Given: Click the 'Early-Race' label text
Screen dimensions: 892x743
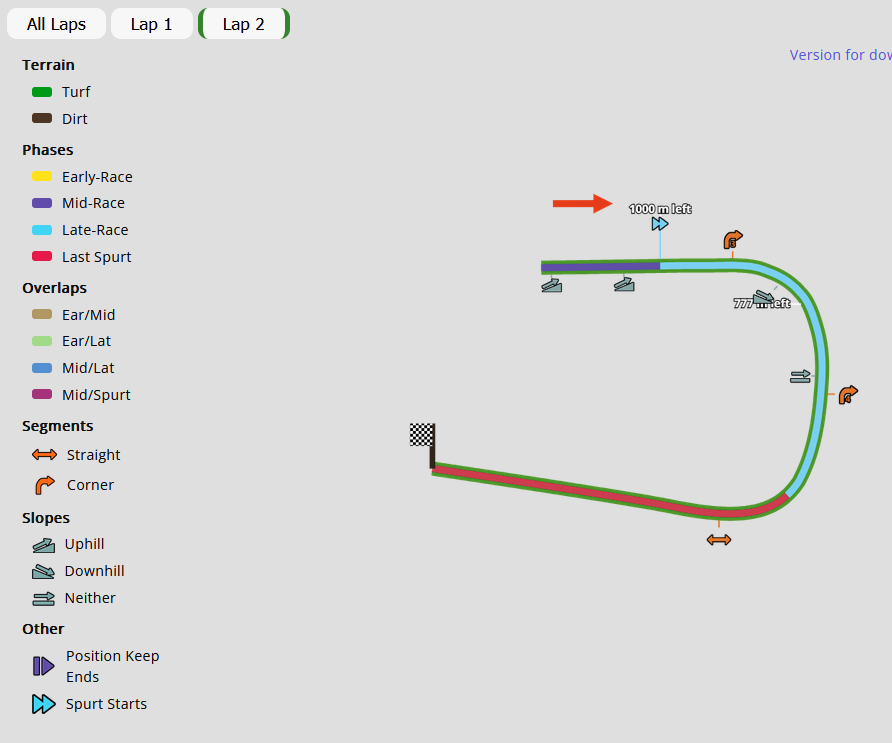Looking at the screenshot, I should click(x=97, y=177).
